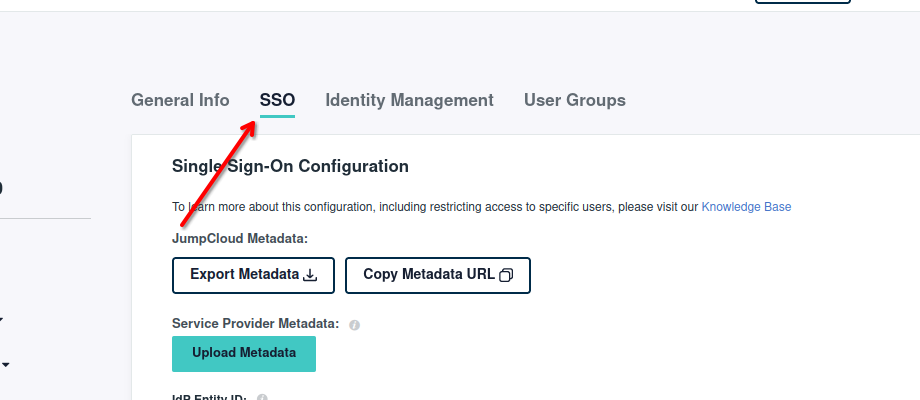Click Export Metadata button
Image resolution: width=920 pixels, height=400 pixels.
coord(253,275)
